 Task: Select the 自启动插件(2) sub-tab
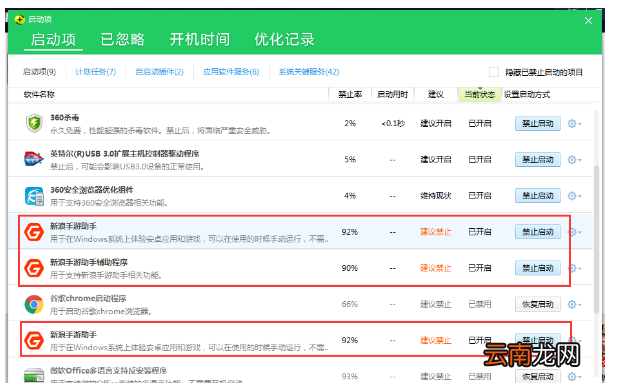(159, 72)
